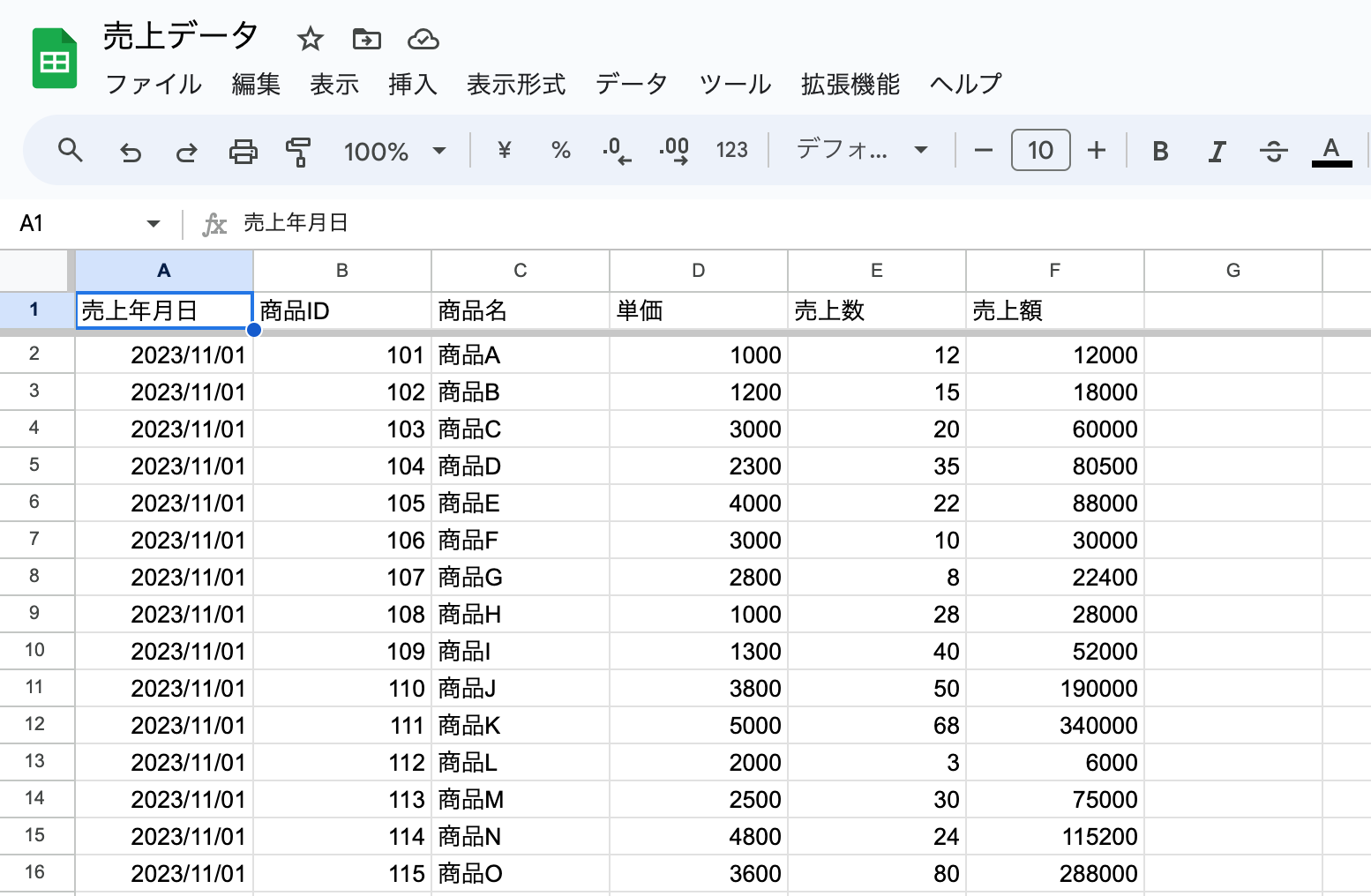Click the 売上数 header cell

pyautogui.click(x=877, y=310)
